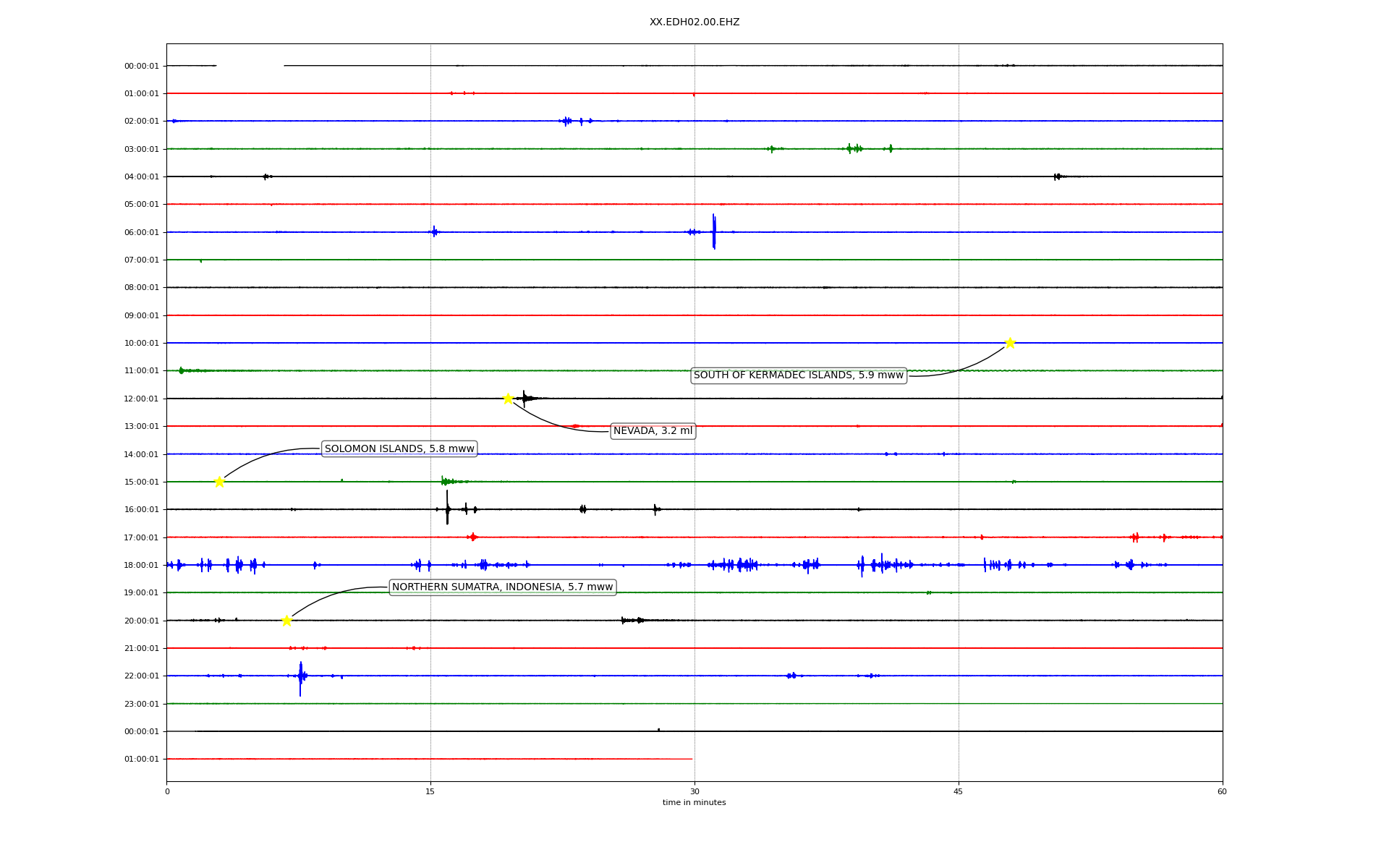Click the 18:00:01 time label
This screenshot has height=868, width=1389.
pyautogui.click(x=141, y=565)
